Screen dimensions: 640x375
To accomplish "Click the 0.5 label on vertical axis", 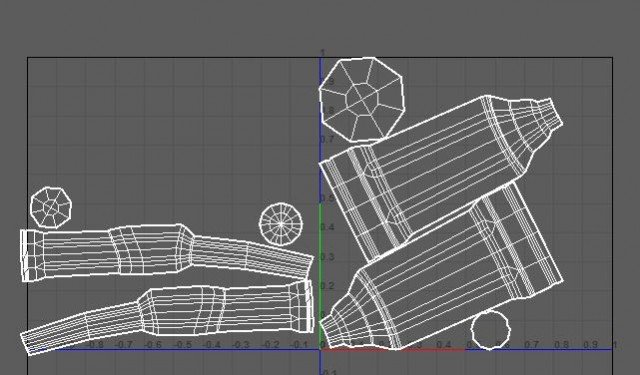I will pos(328,198).
